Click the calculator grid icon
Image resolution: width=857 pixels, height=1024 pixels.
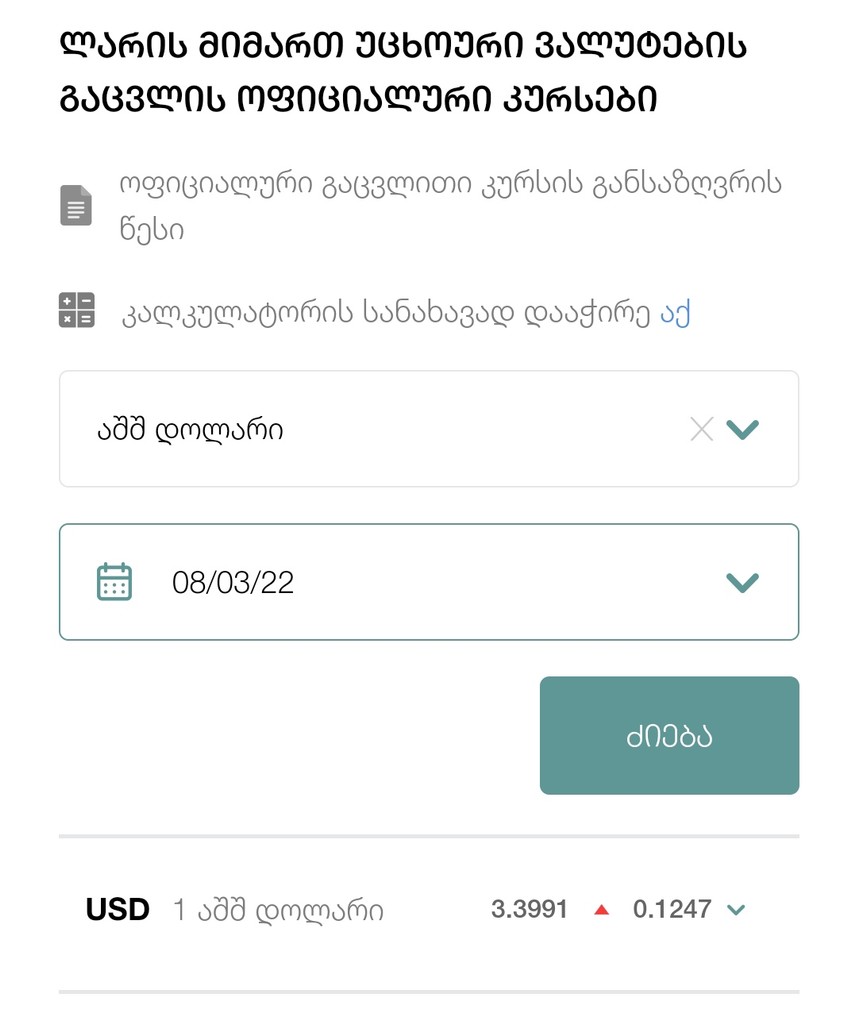[76, 310]
